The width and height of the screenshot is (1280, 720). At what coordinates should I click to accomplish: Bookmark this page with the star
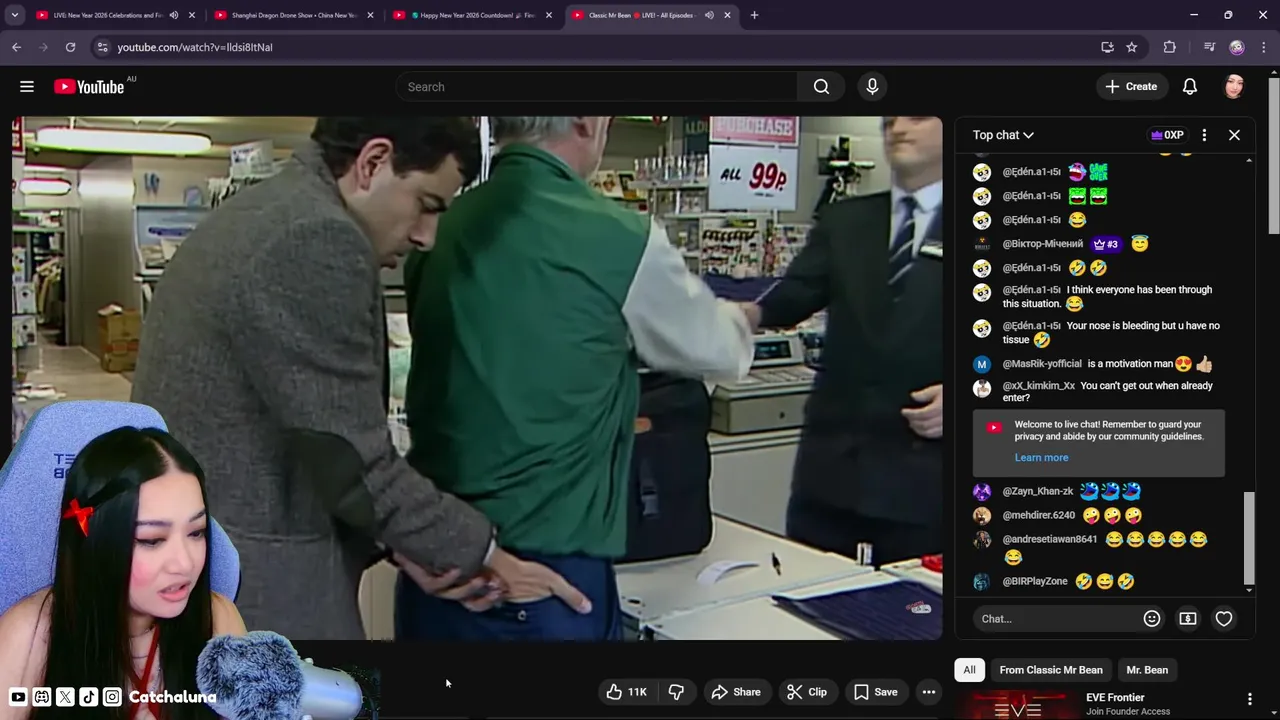pyautogui.click(x=1131, y=47)
